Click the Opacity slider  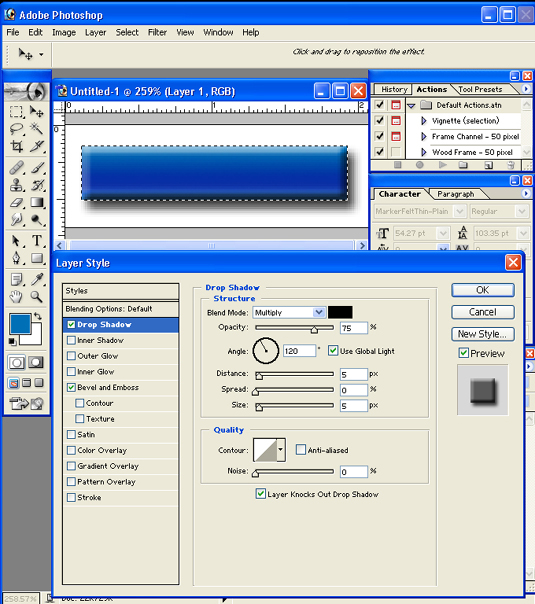click(295, 328)
